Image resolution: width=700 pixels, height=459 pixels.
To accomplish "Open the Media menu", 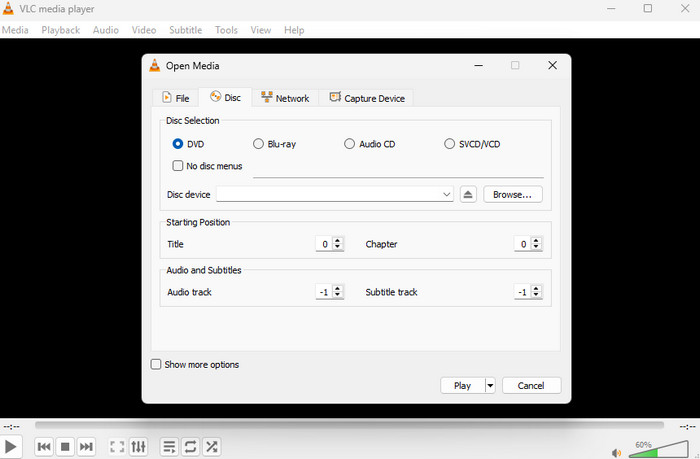I will click(15, 30).
